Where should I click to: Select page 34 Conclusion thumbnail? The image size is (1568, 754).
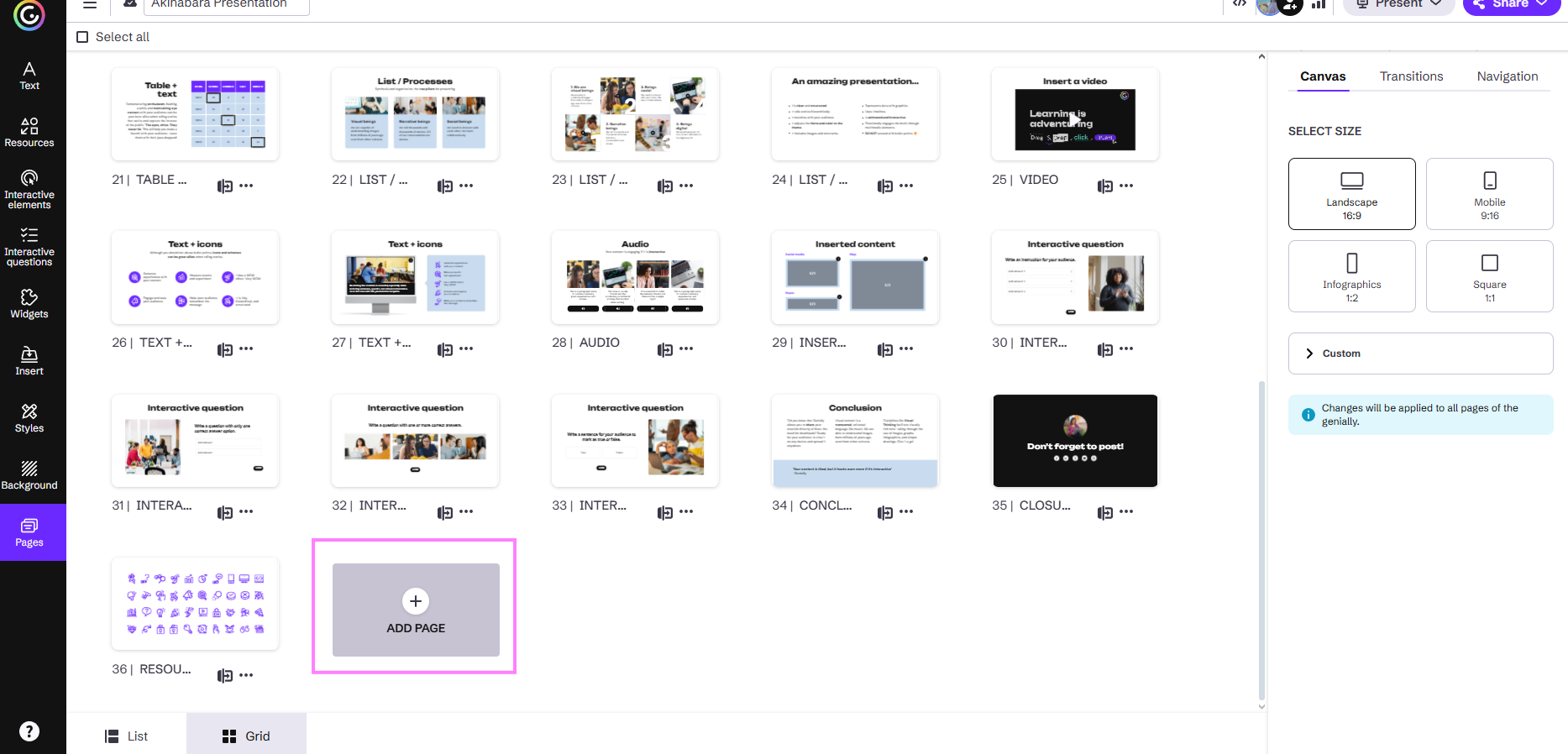tap(855, 441)
